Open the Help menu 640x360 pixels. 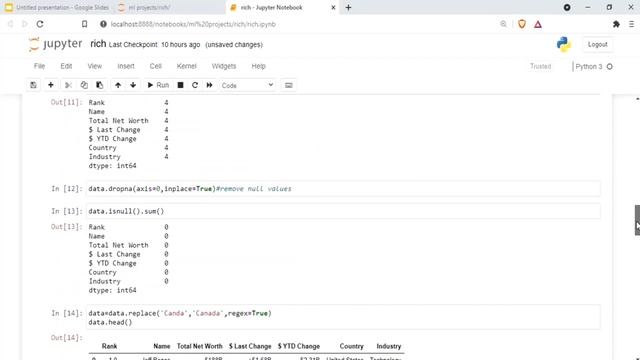click(x=258, y=66)
